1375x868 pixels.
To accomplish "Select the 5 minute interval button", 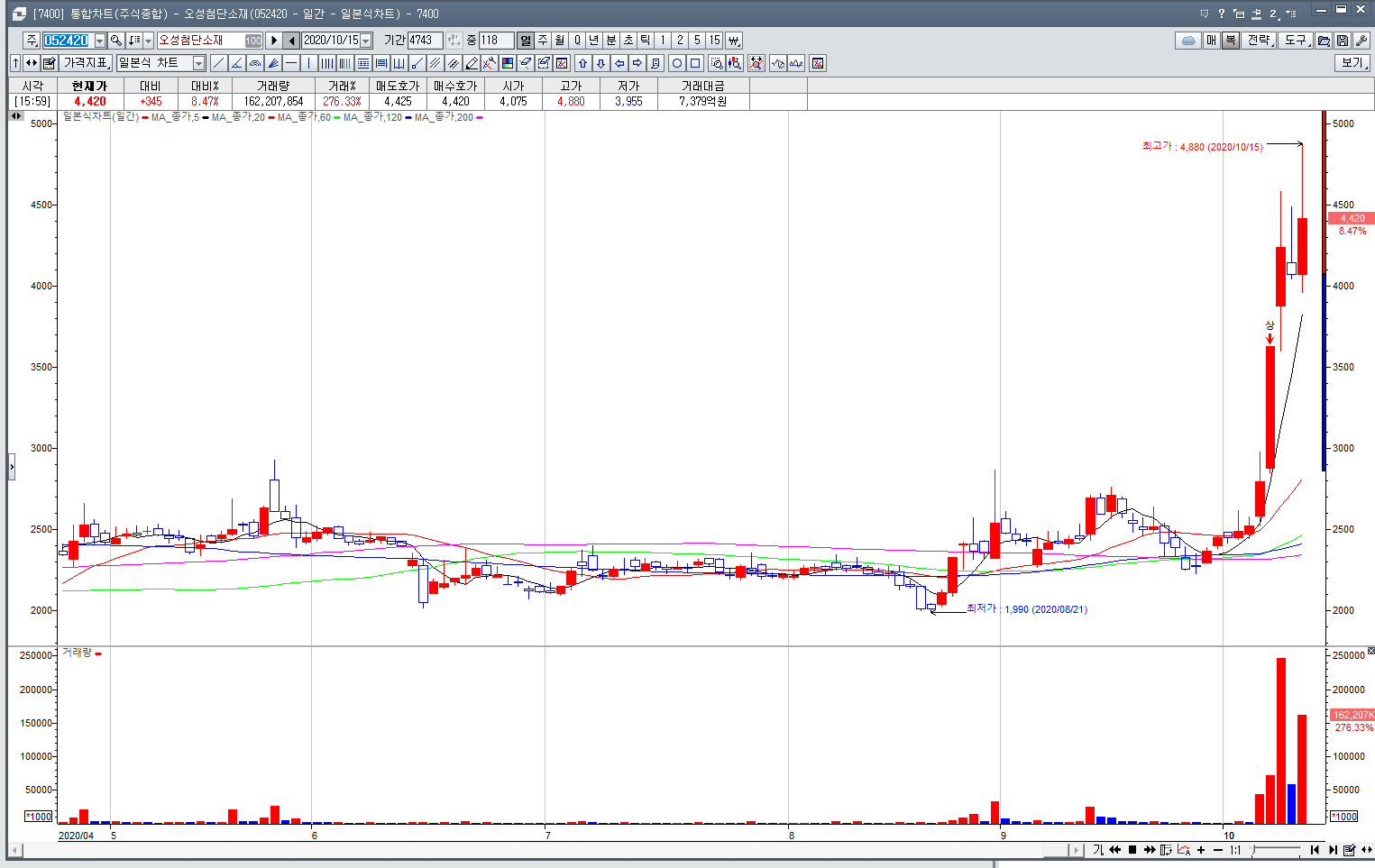I will pos(697,41).
